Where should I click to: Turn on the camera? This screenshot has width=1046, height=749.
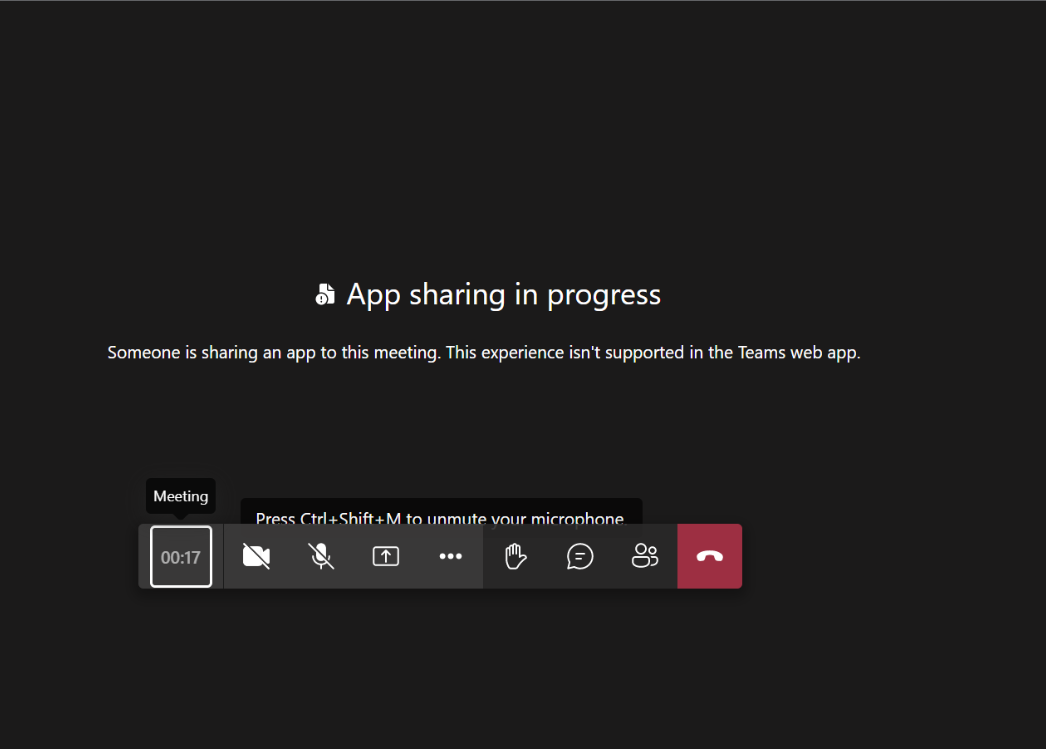pyautogui.click(x=256, y=556)
